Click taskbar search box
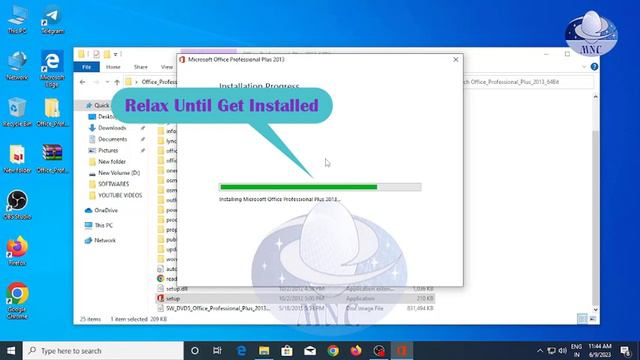This screenshot has height=360, width=640. pos(103,351)
